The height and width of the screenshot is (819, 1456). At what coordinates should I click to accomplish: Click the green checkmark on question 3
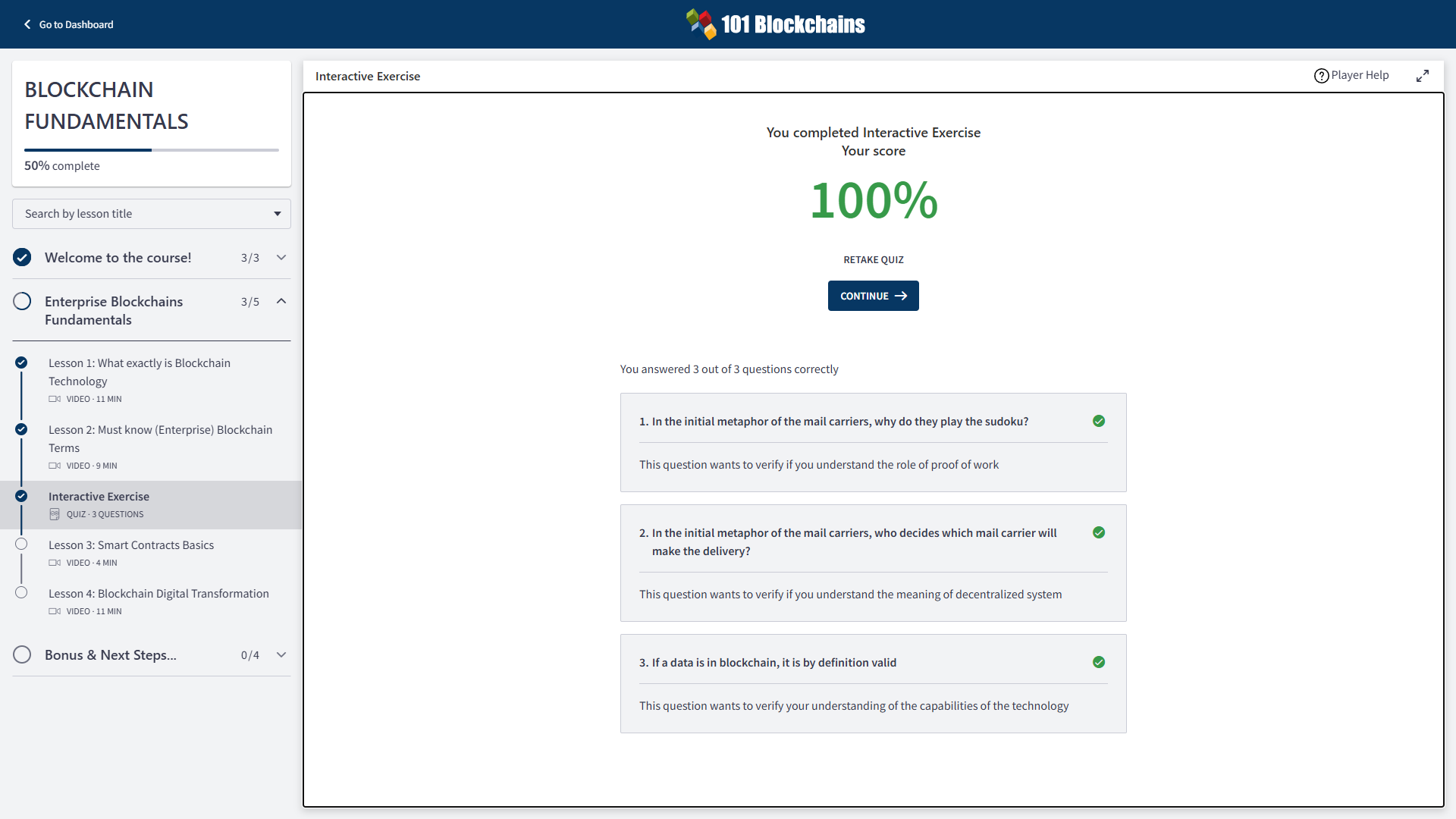coord(1099,662)
